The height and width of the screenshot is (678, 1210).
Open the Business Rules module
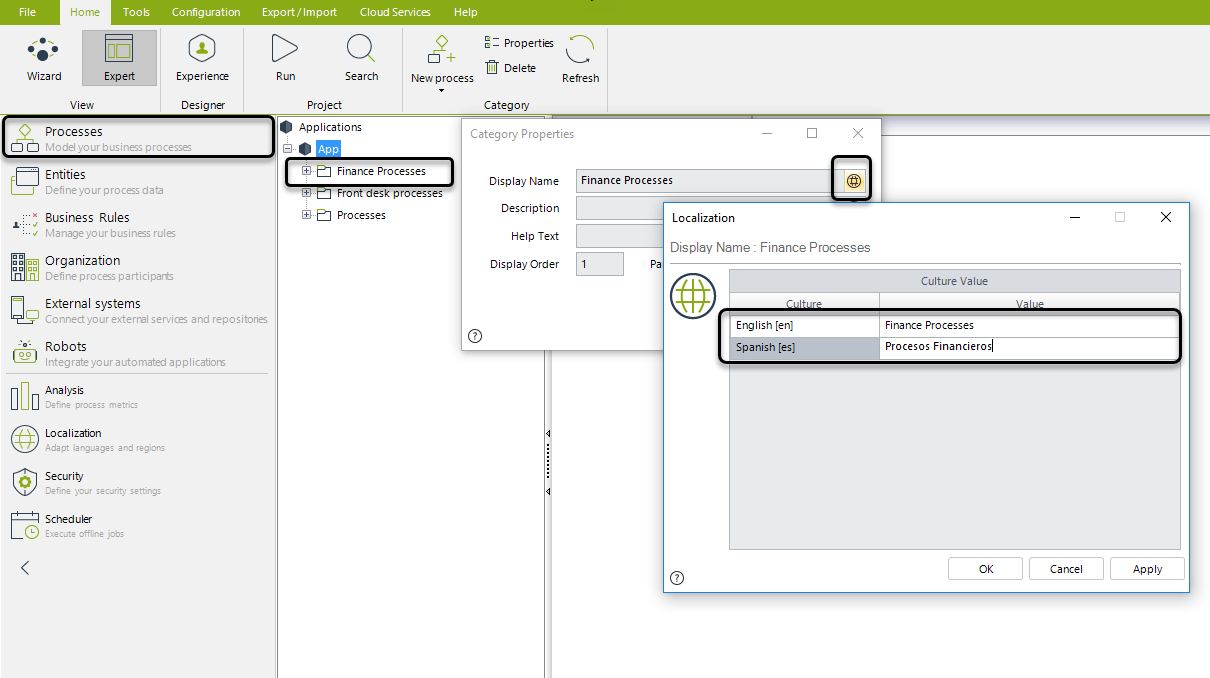[x=137, y=224]
